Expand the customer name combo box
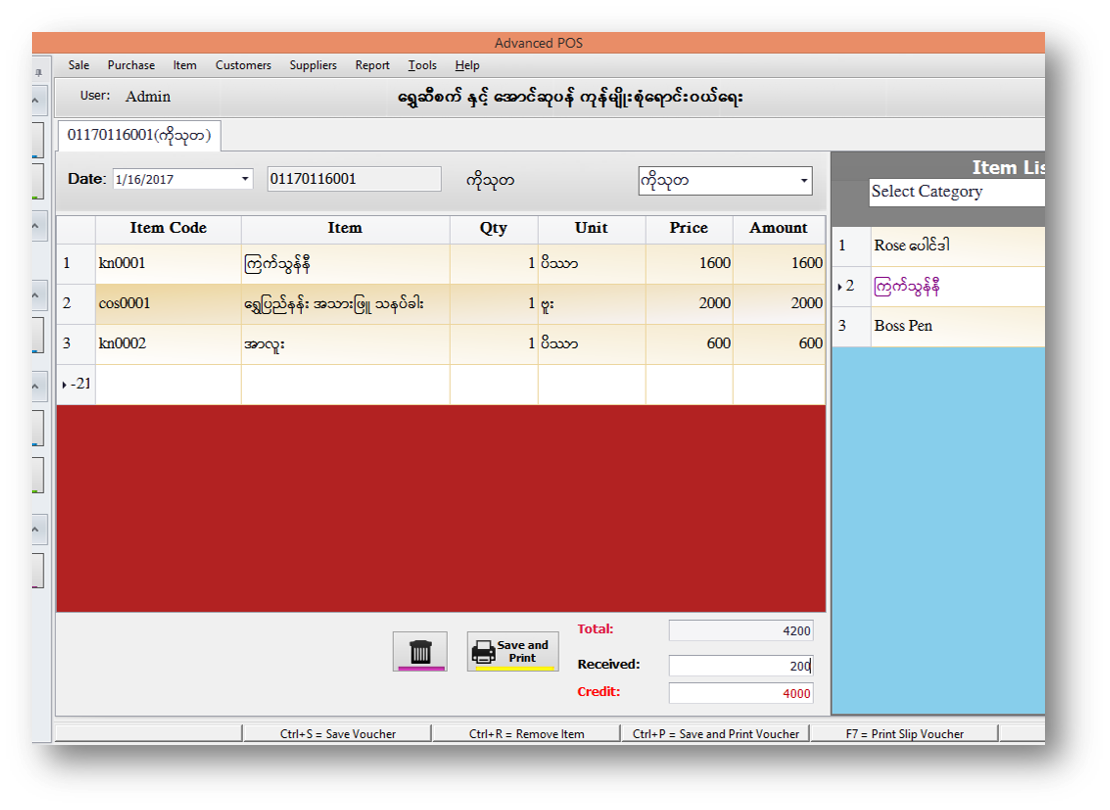 804,182
